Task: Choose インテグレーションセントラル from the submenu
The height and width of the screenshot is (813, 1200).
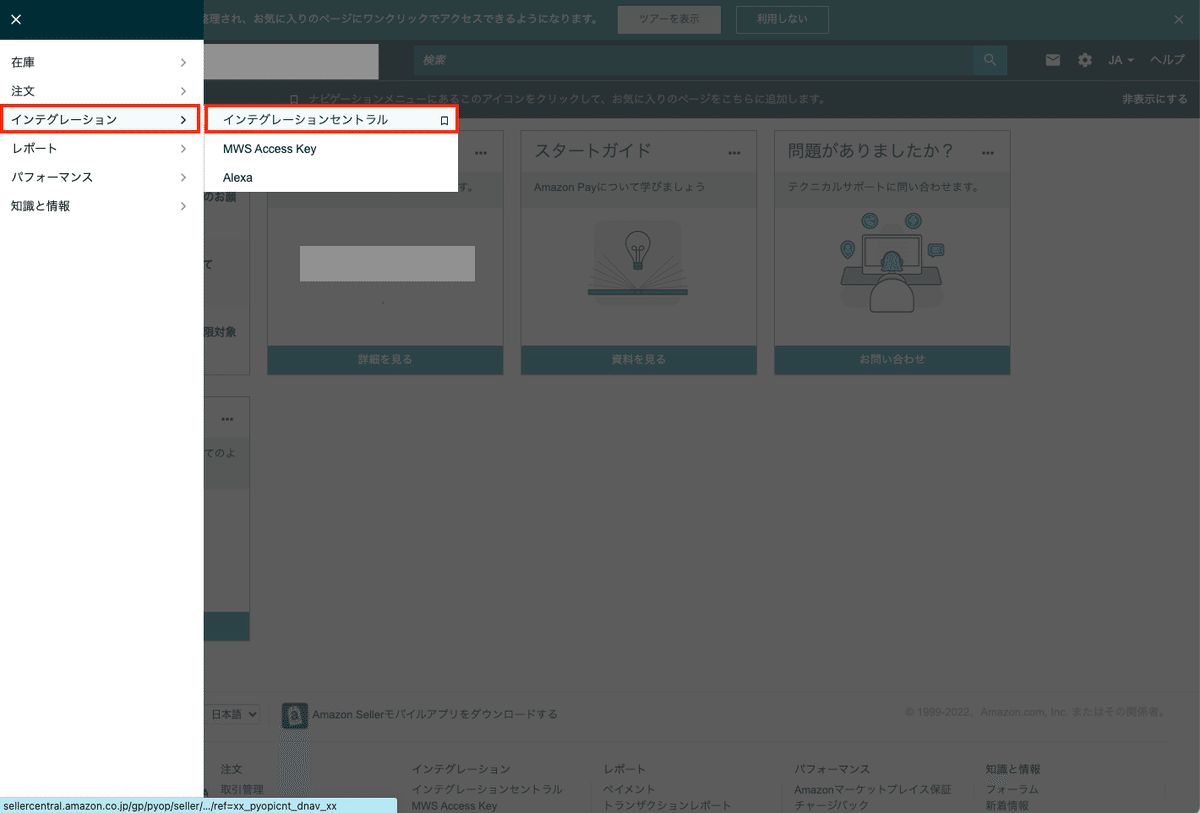Action: tap(305, 119)
